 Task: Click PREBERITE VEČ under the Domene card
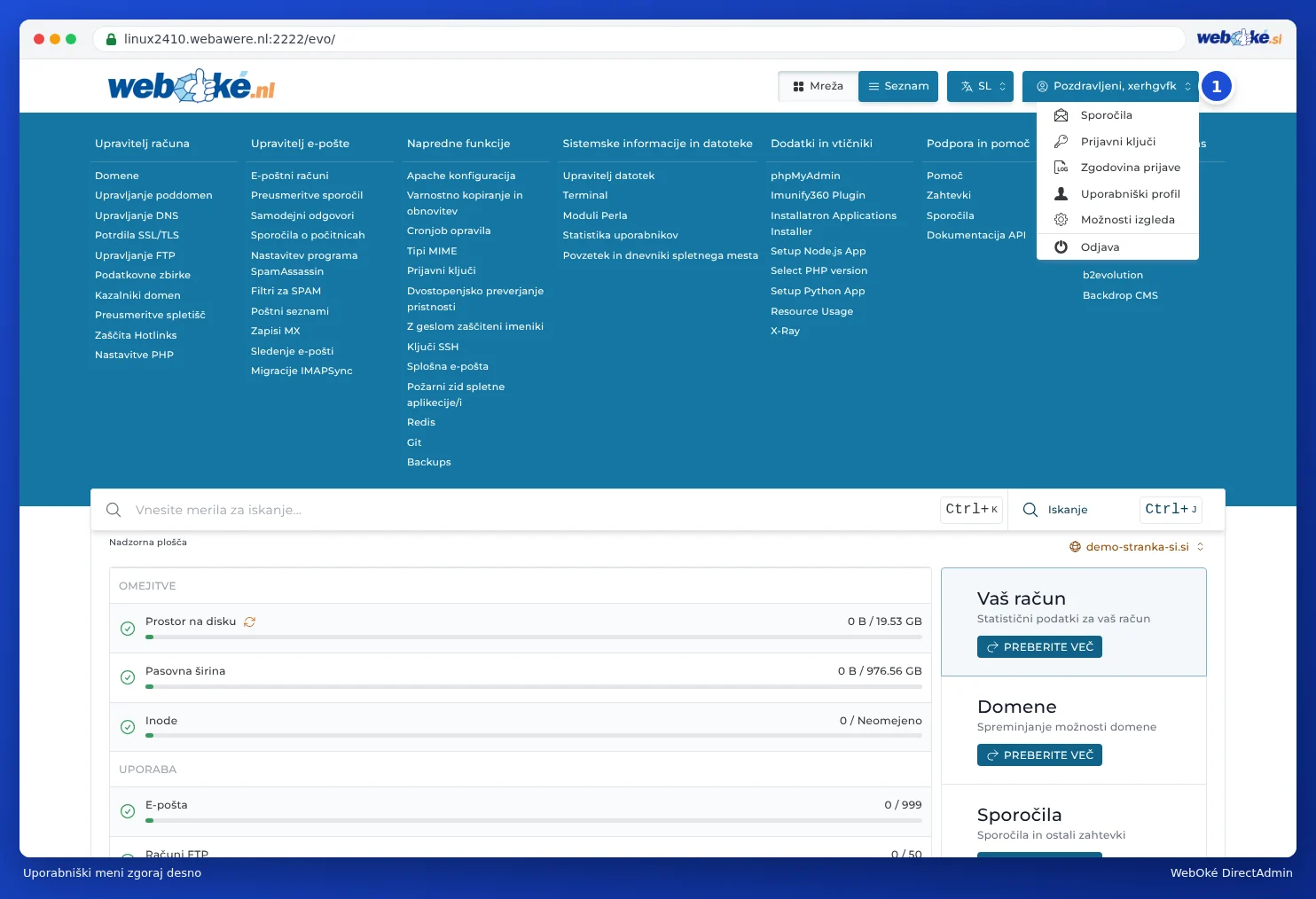click(1039, 755)
